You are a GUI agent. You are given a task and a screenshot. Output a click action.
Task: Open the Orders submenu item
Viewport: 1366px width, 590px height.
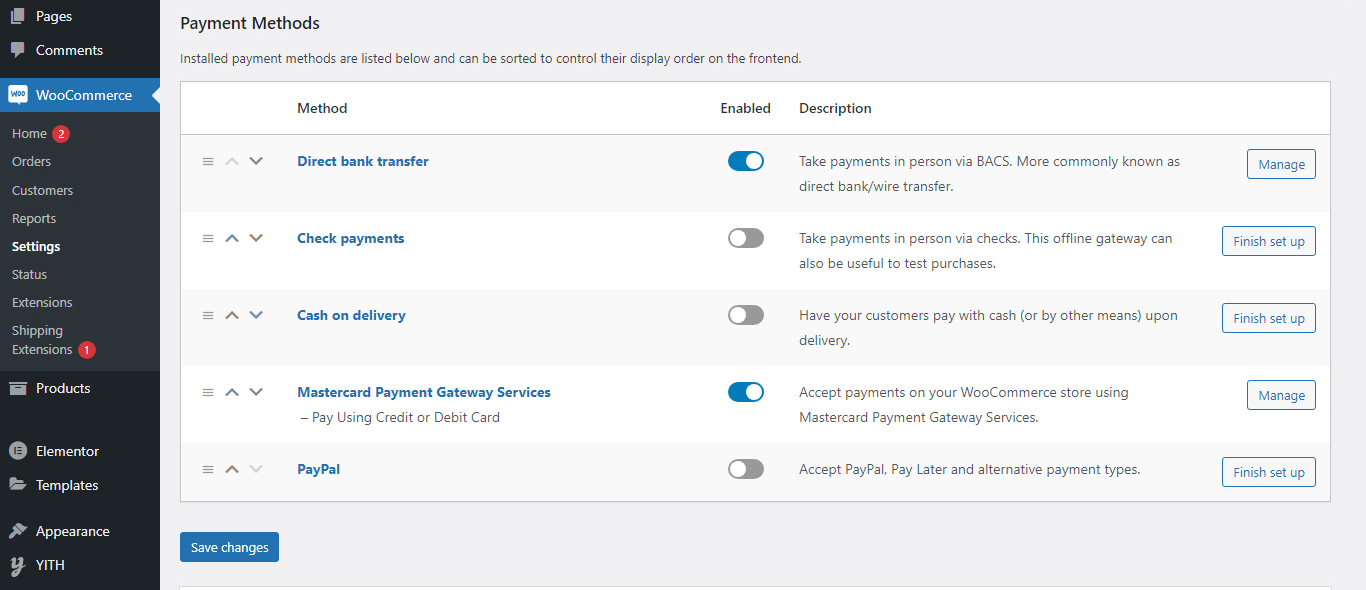tap(31, 161)
